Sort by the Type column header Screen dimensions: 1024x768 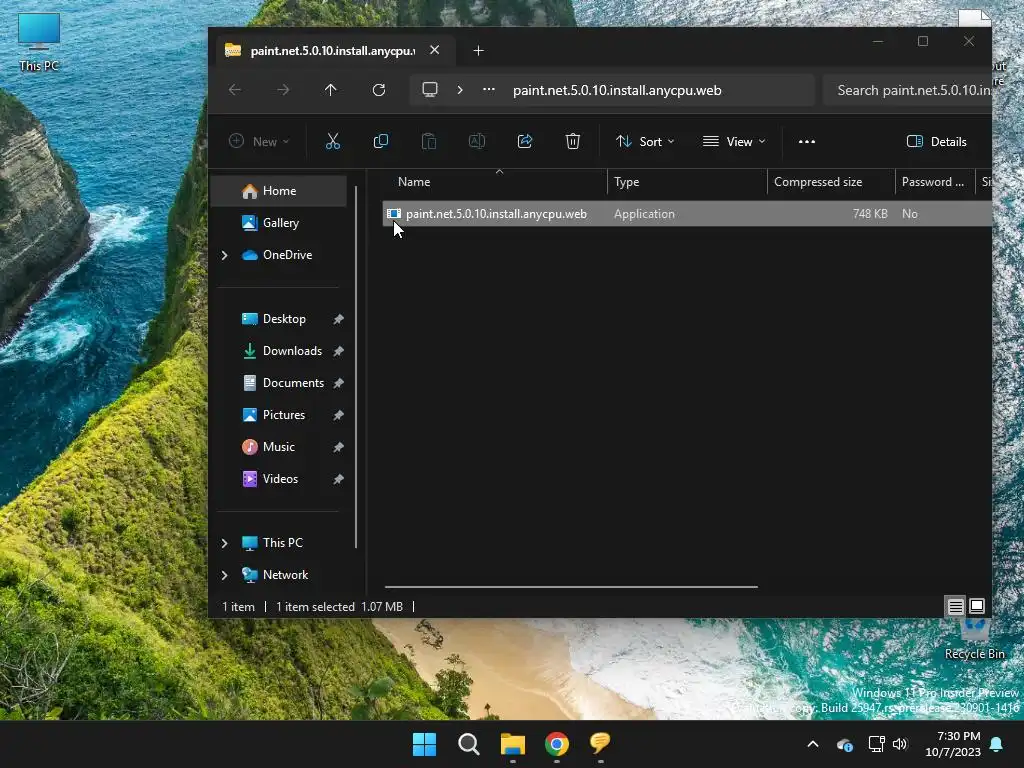click(x=687, y=182)
